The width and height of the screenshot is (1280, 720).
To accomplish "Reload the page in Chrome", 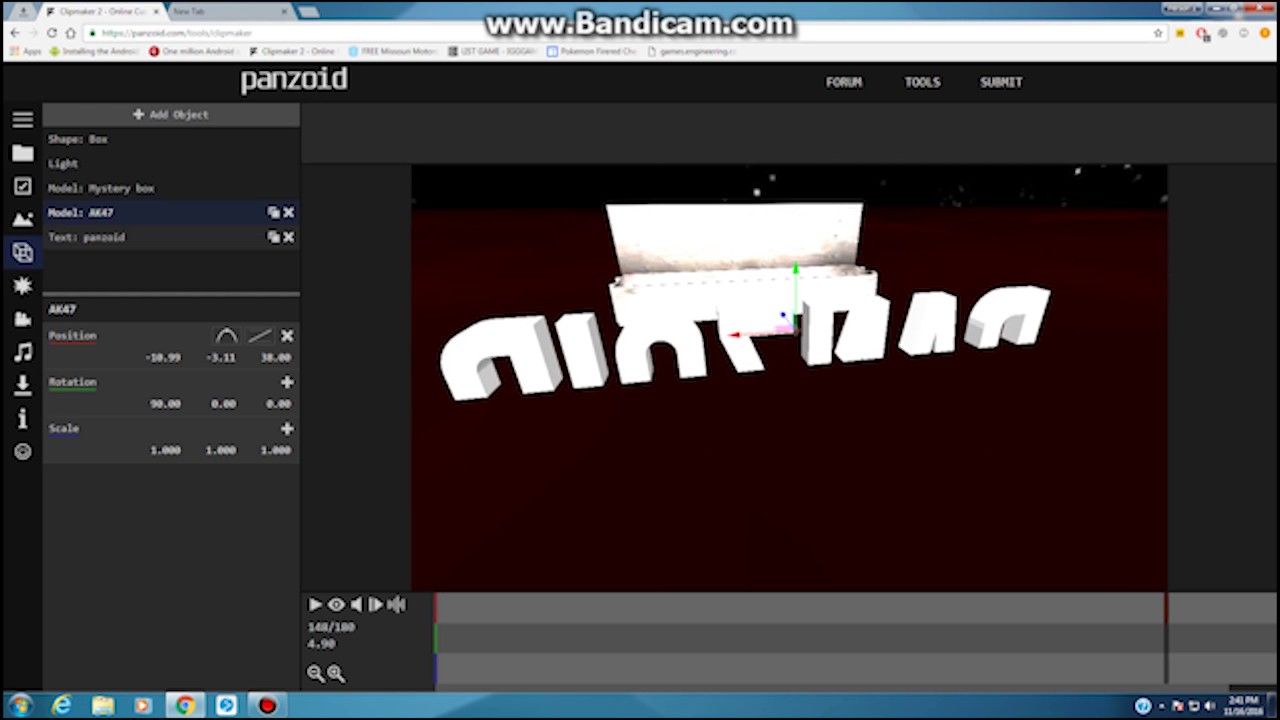I will [x=51, y=33].
